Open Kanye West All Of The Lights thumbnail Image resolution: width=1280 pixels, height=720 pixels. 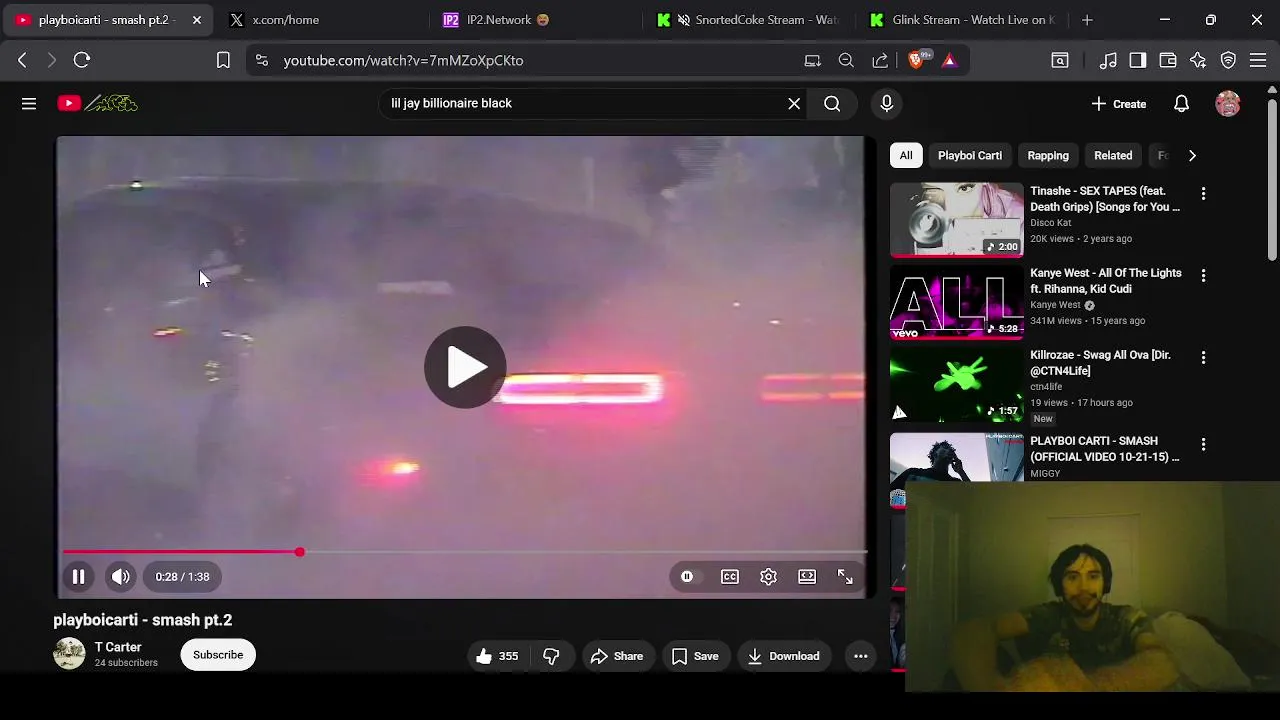pyautogui.click(x=957, y=302)
